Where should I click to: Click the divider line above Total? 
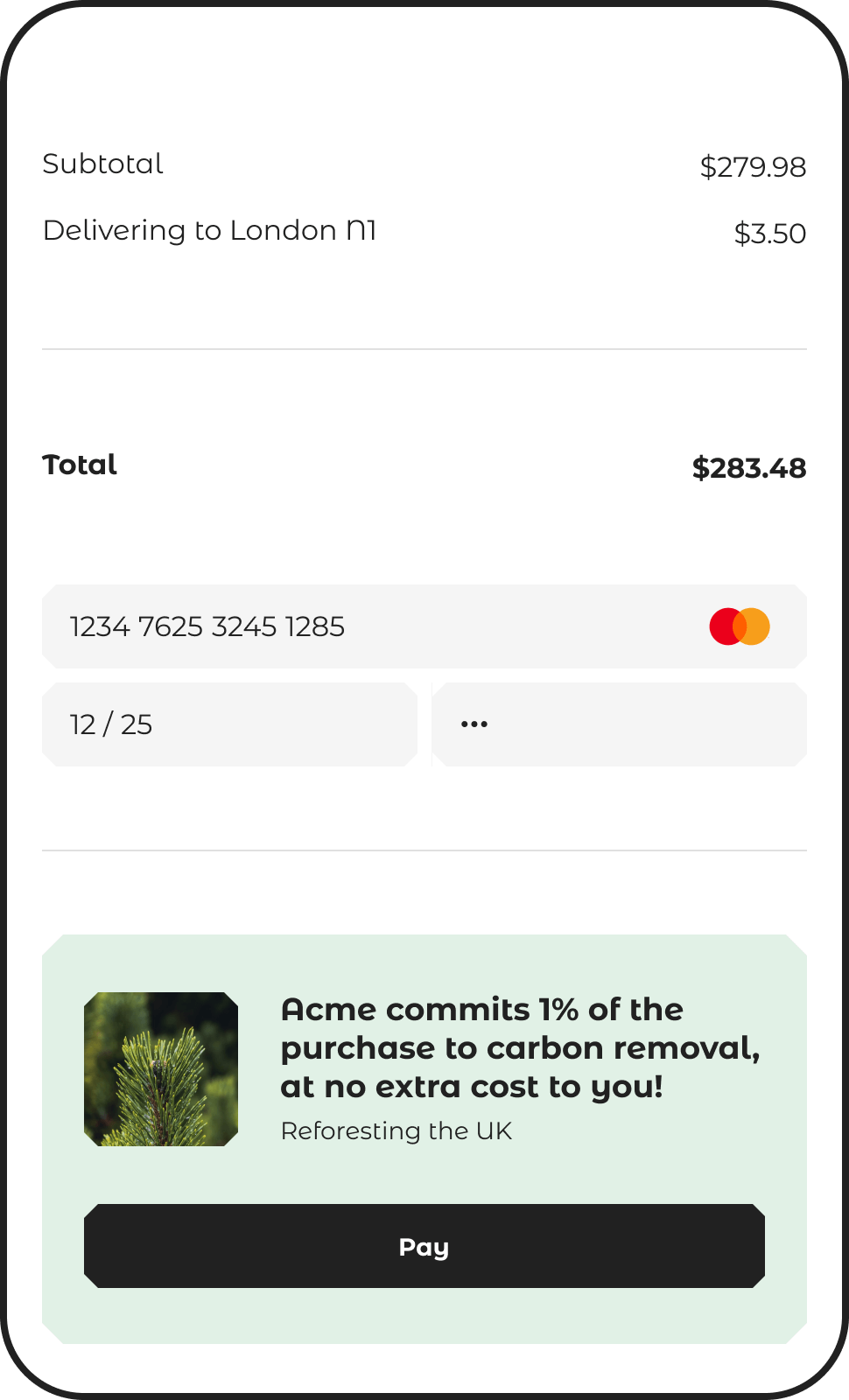pyautogui.click(x=424, y=349)
